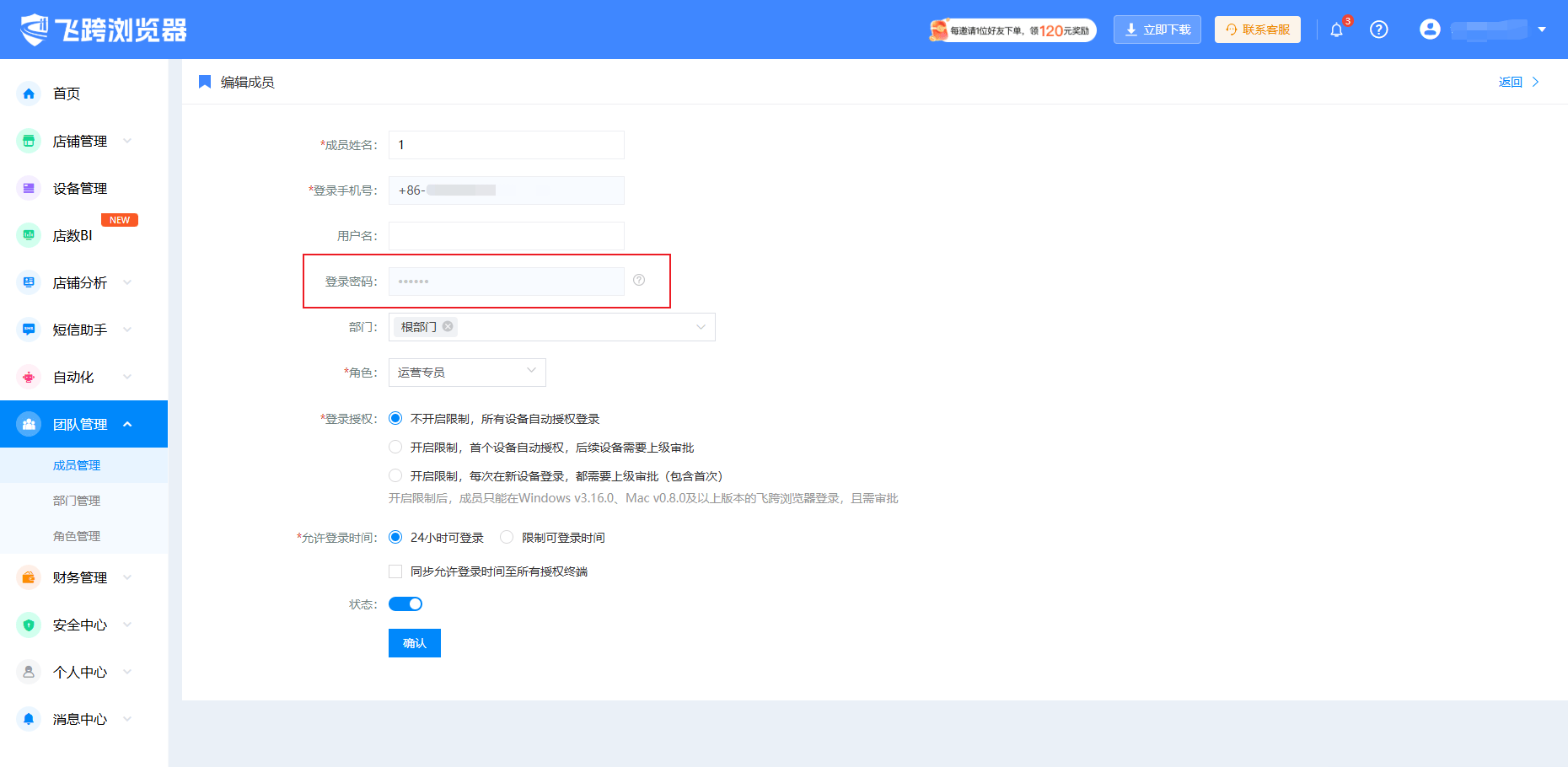The image size is (1568, 767).
Task: Select 开启限制，首个设备自动授权 radio option
Action: tap(395, 447)
